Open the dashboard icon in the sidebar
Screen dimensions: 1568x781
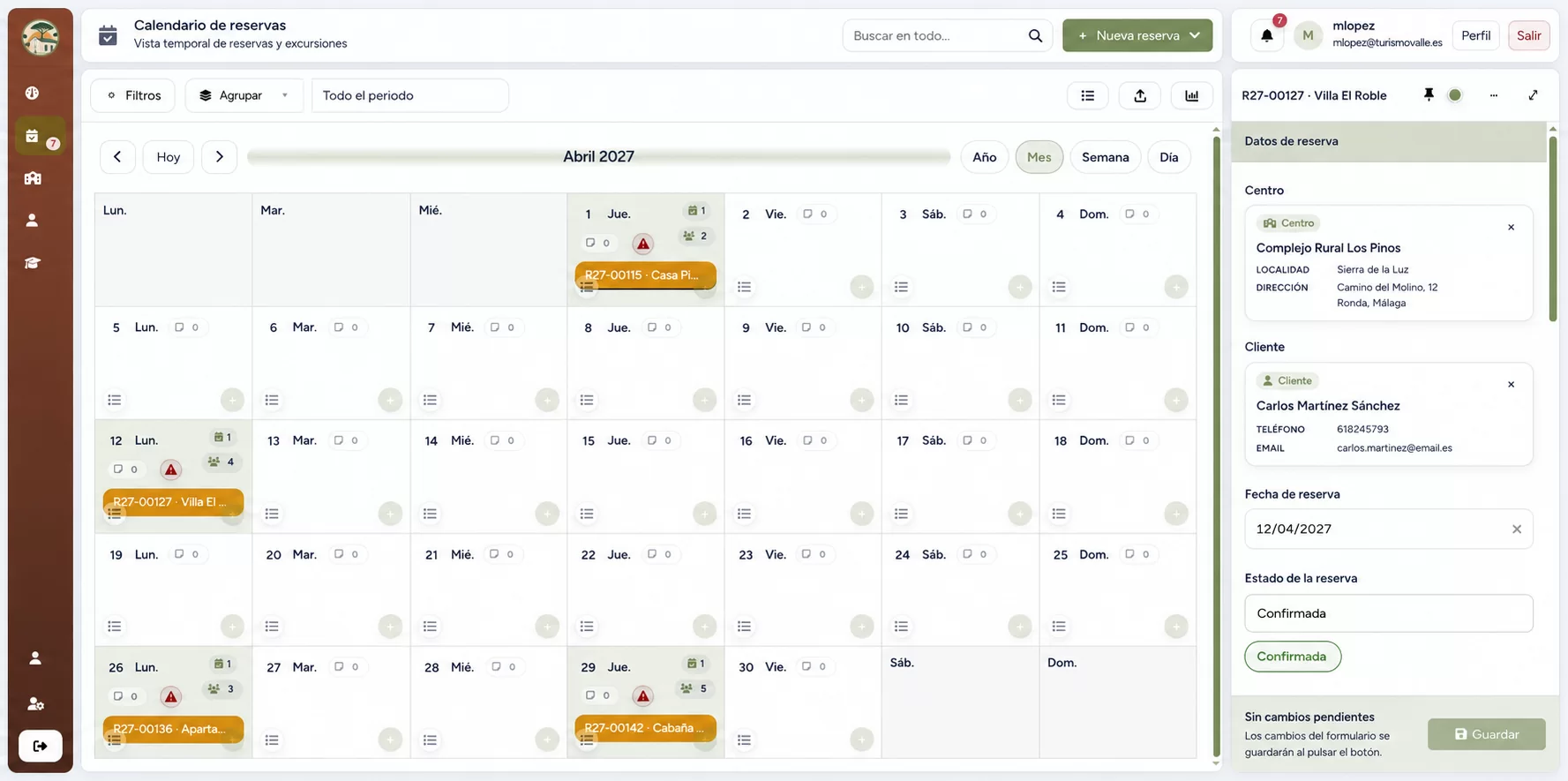[x=33, y=93]
